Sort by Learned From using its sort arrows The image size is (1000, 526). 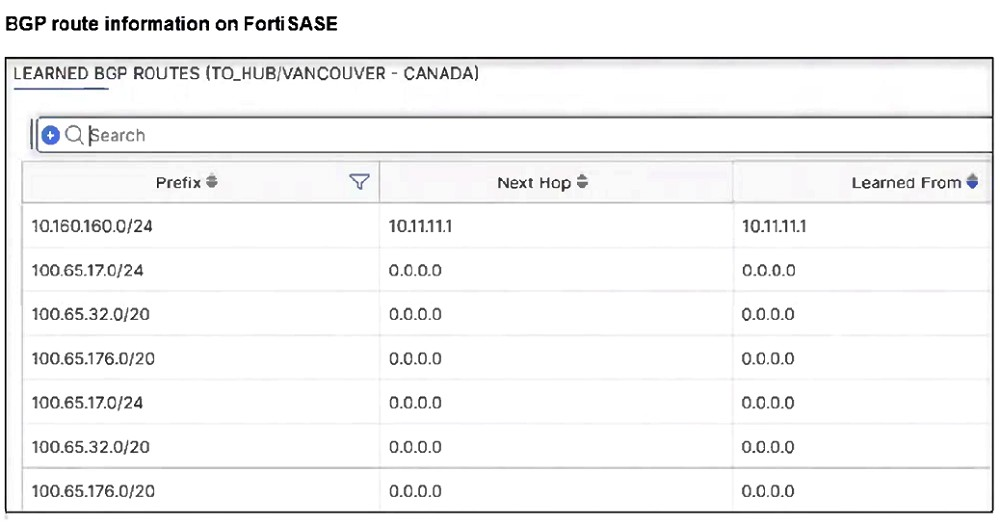(x=972, y=183)
